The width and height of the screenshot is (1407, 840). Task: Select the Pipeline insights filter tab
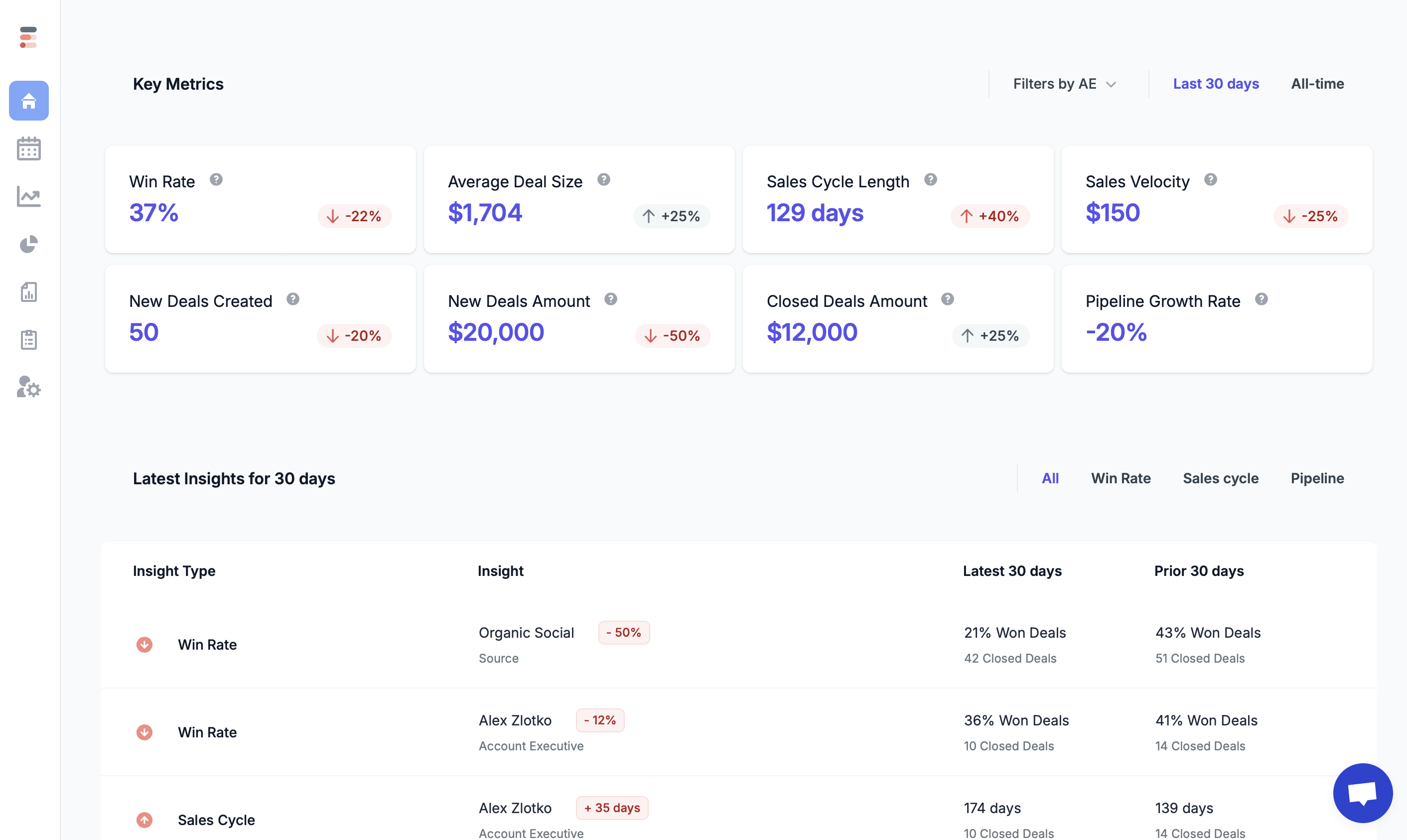click(1317, 478)
